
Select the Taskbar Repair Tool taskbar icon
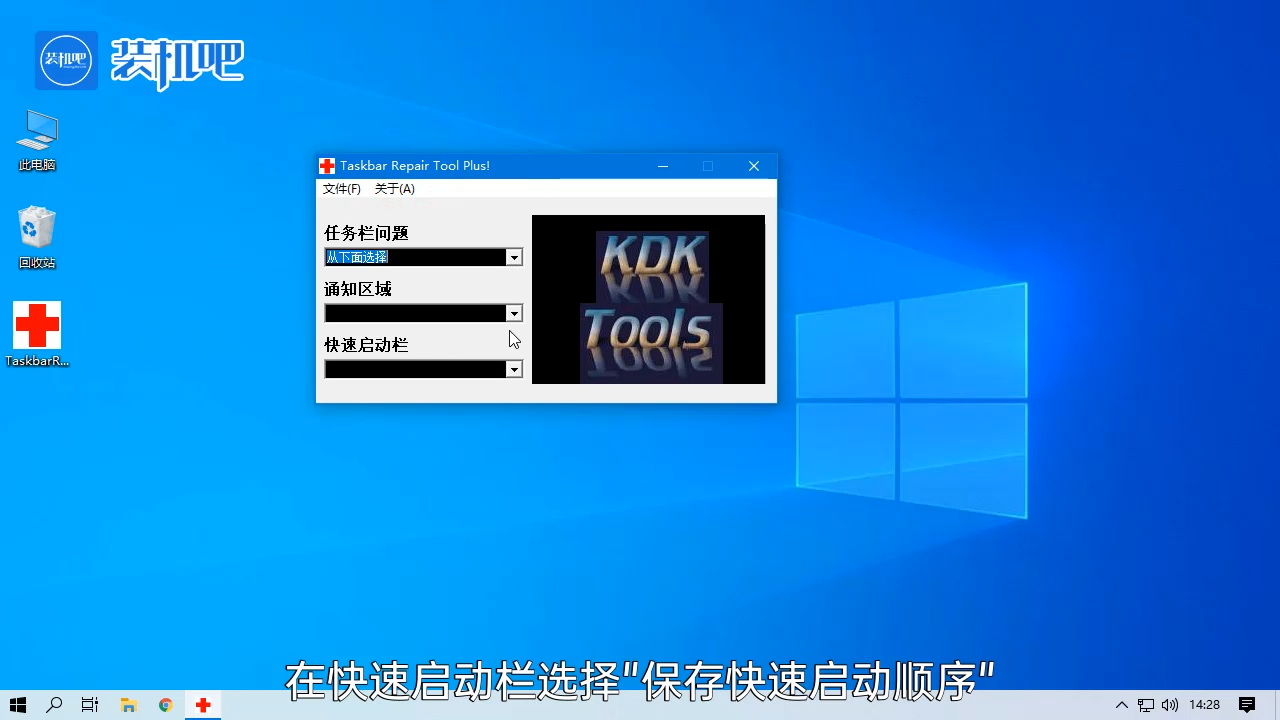point(203,705)
